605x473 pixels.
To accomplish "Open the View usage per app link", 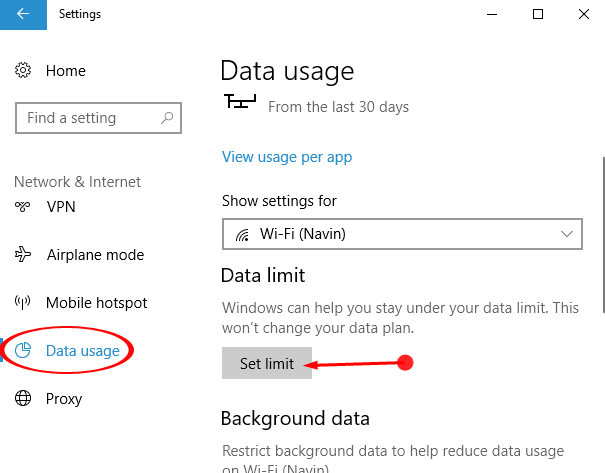I will tap(287, 157).
